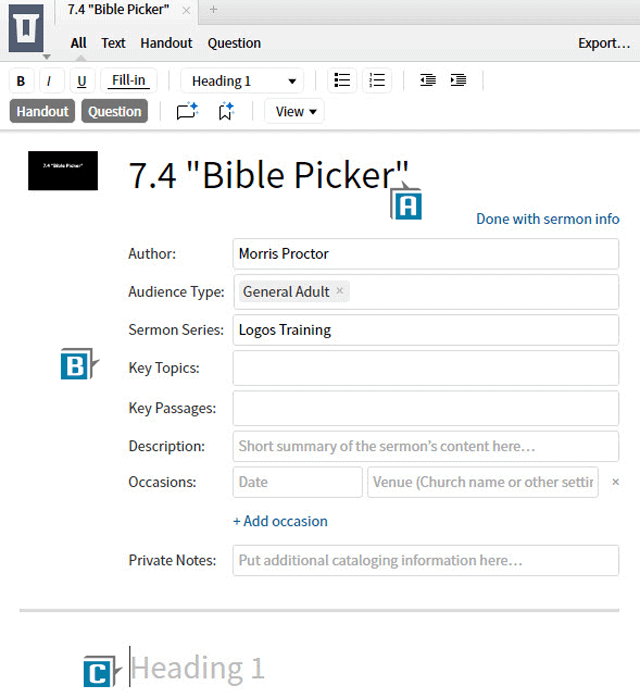
Task: Open a new tab with plus
Action: [x=213, y=9]
